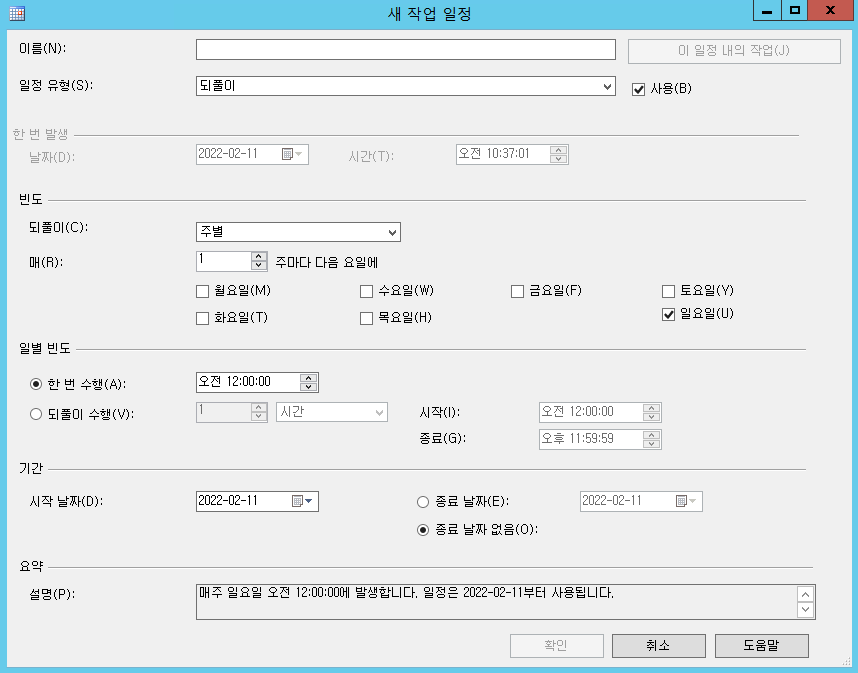The height and width of the screenshot is (673, 858).
Task: Click the 시작 날짜(D): label
Action: 66,501
